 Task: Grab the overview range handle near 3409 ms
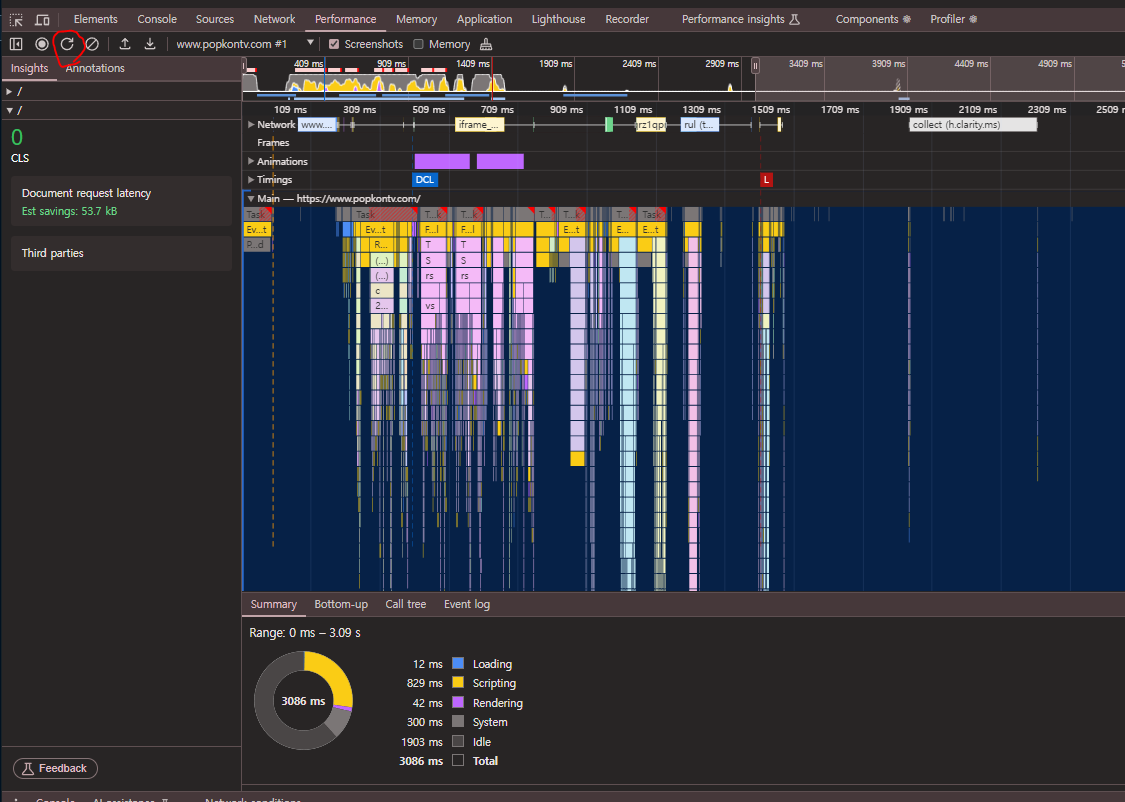pos(756,66)
